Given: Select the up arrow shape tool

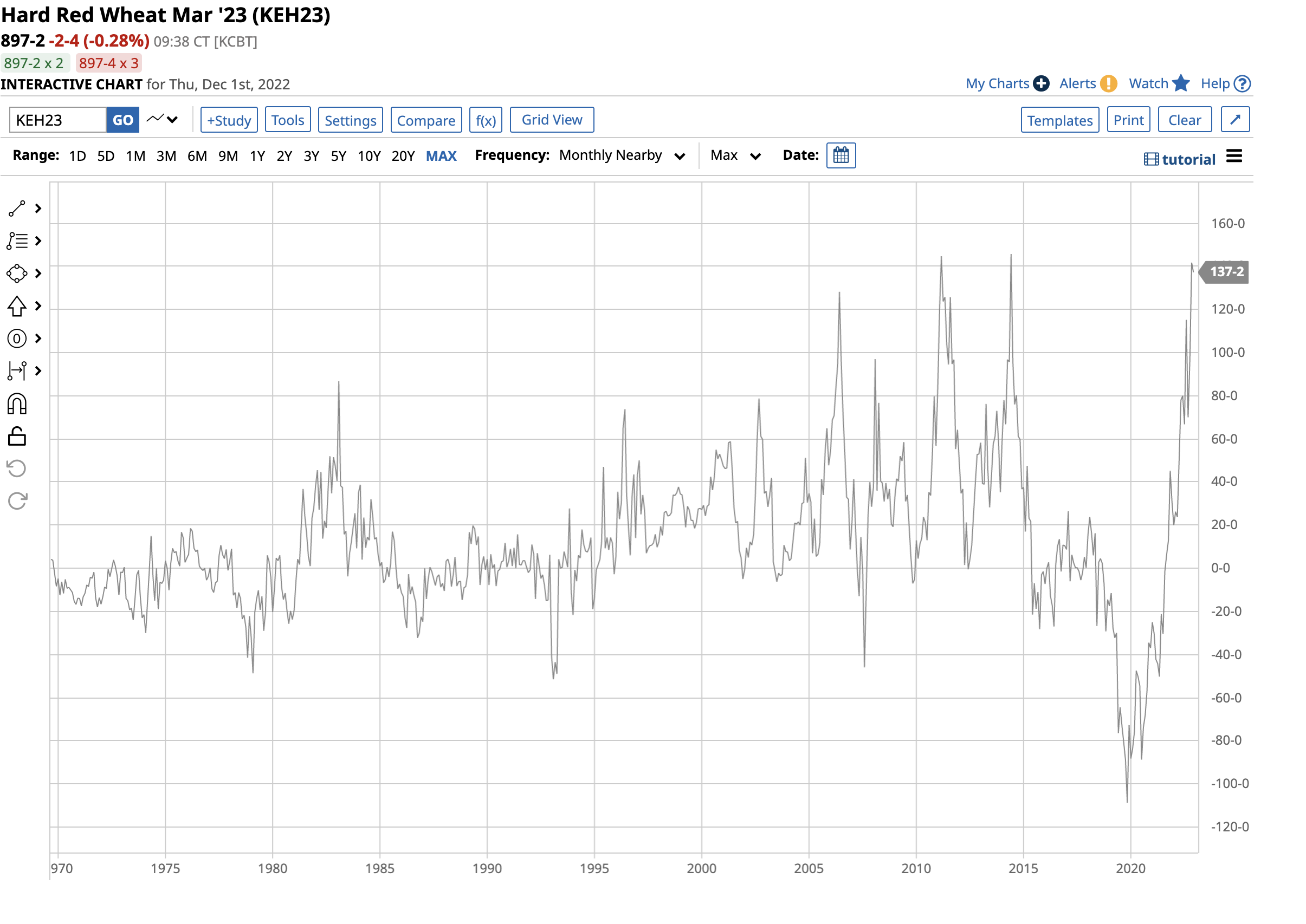Looking at the screenshot, I should click(x=16, y=307).
